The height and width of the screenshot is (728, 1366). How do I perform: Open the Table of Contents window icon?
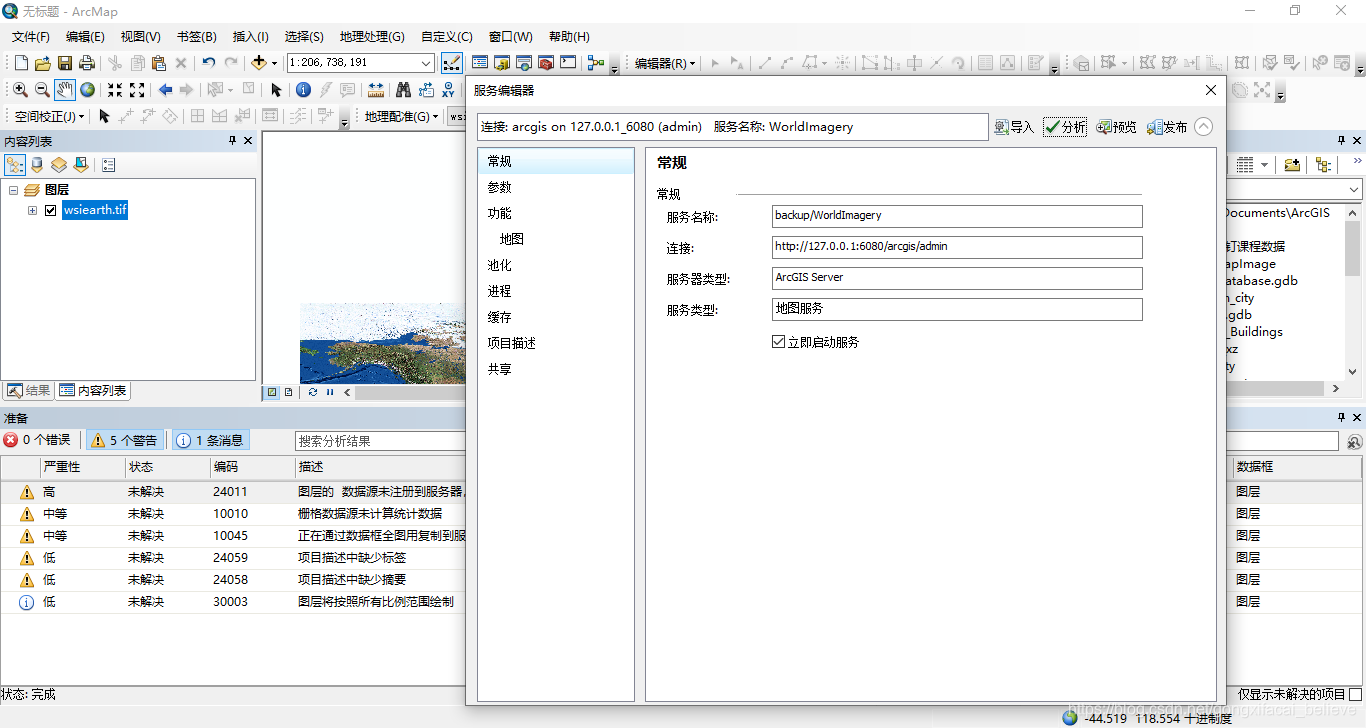(x=479, y=63)
